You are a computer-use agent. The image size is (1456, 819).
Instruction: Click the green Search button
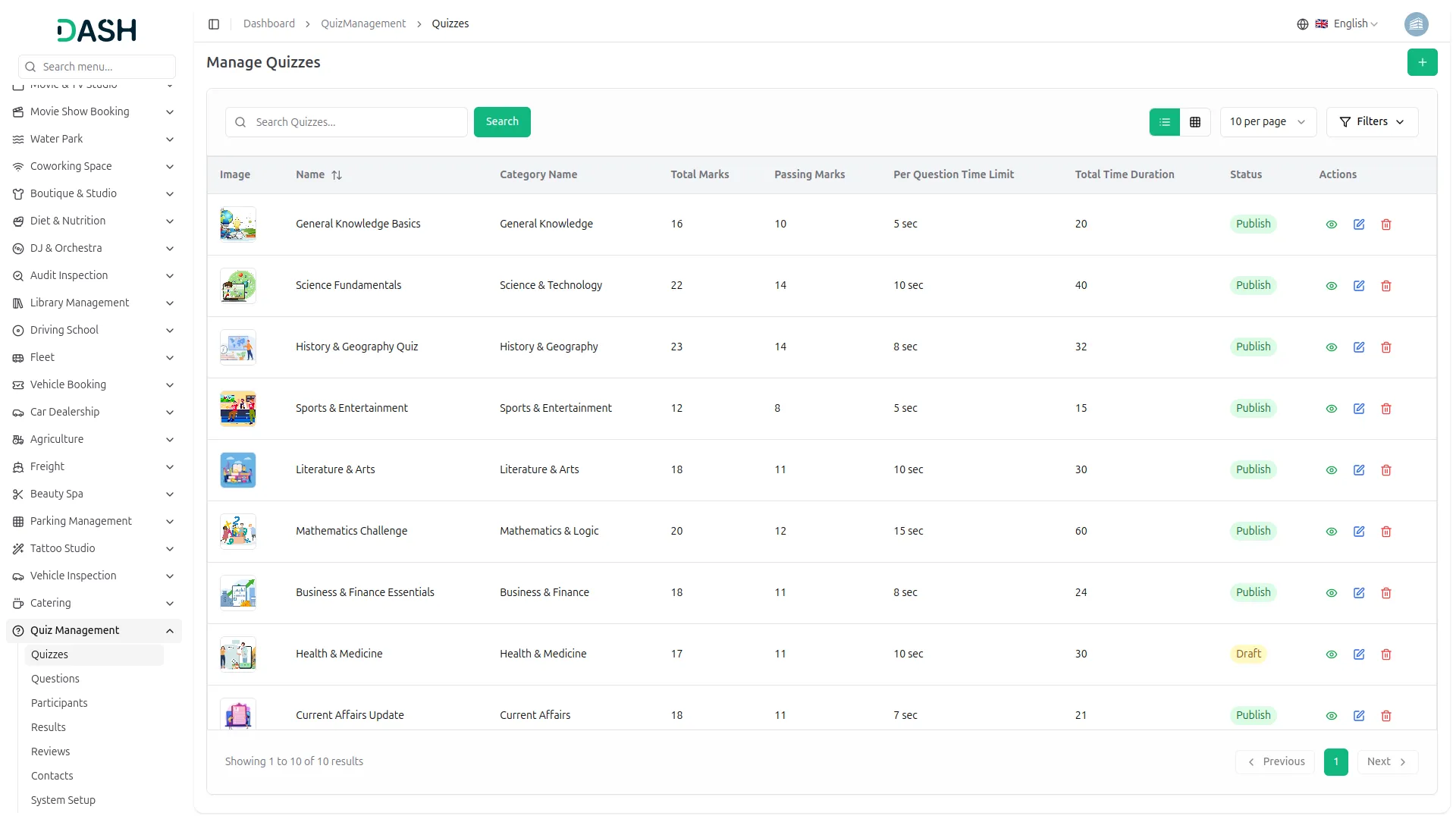[502, 122]
